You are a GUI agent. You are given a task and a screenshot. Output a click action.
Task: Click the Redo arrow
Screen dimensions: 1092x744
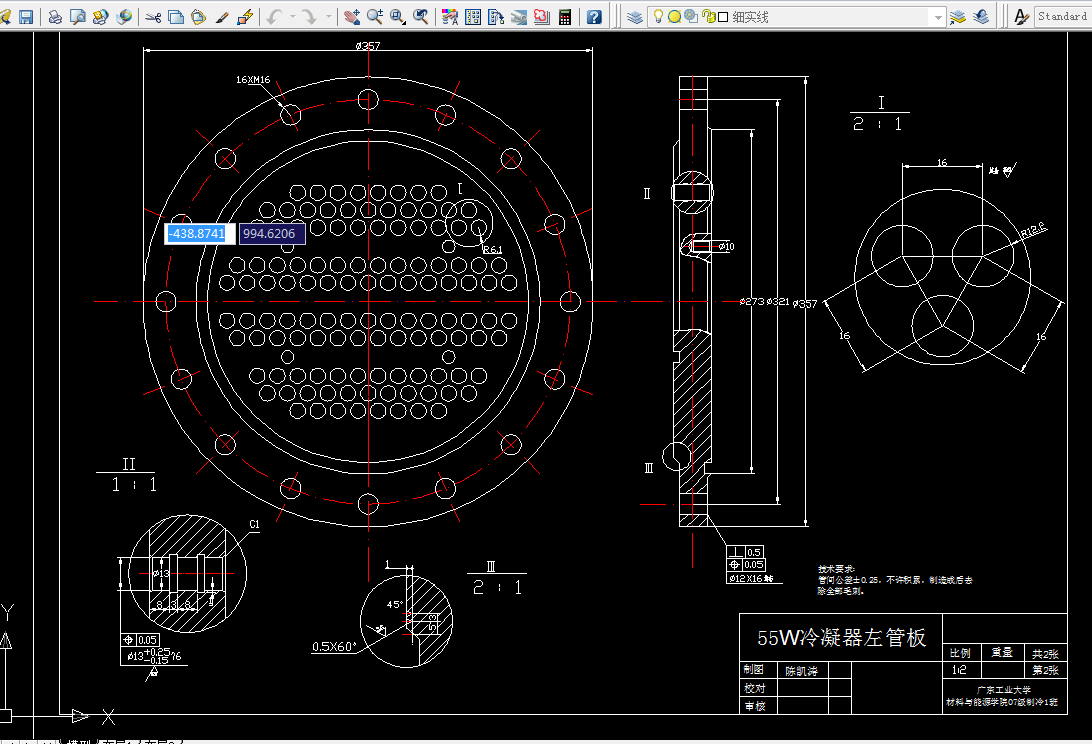pos(310,17)
